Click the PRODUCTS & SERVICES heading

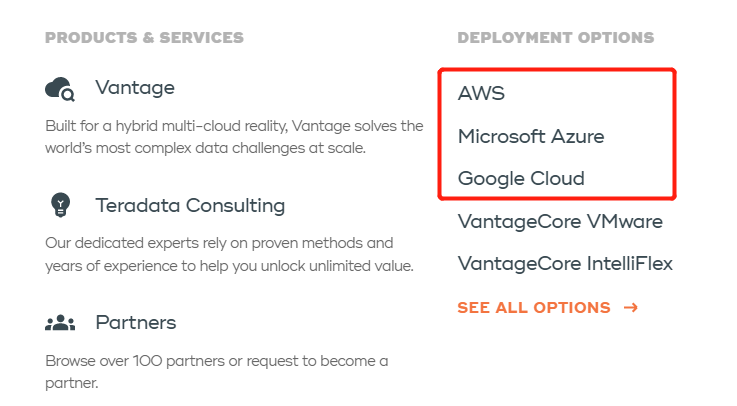(x=144, y=38)
